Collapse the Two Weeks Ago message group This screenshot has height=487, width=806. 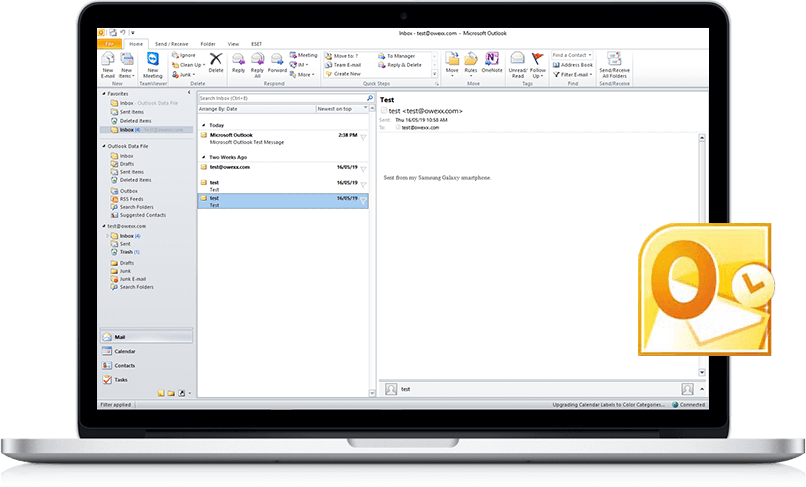click(x=204, y=157)
